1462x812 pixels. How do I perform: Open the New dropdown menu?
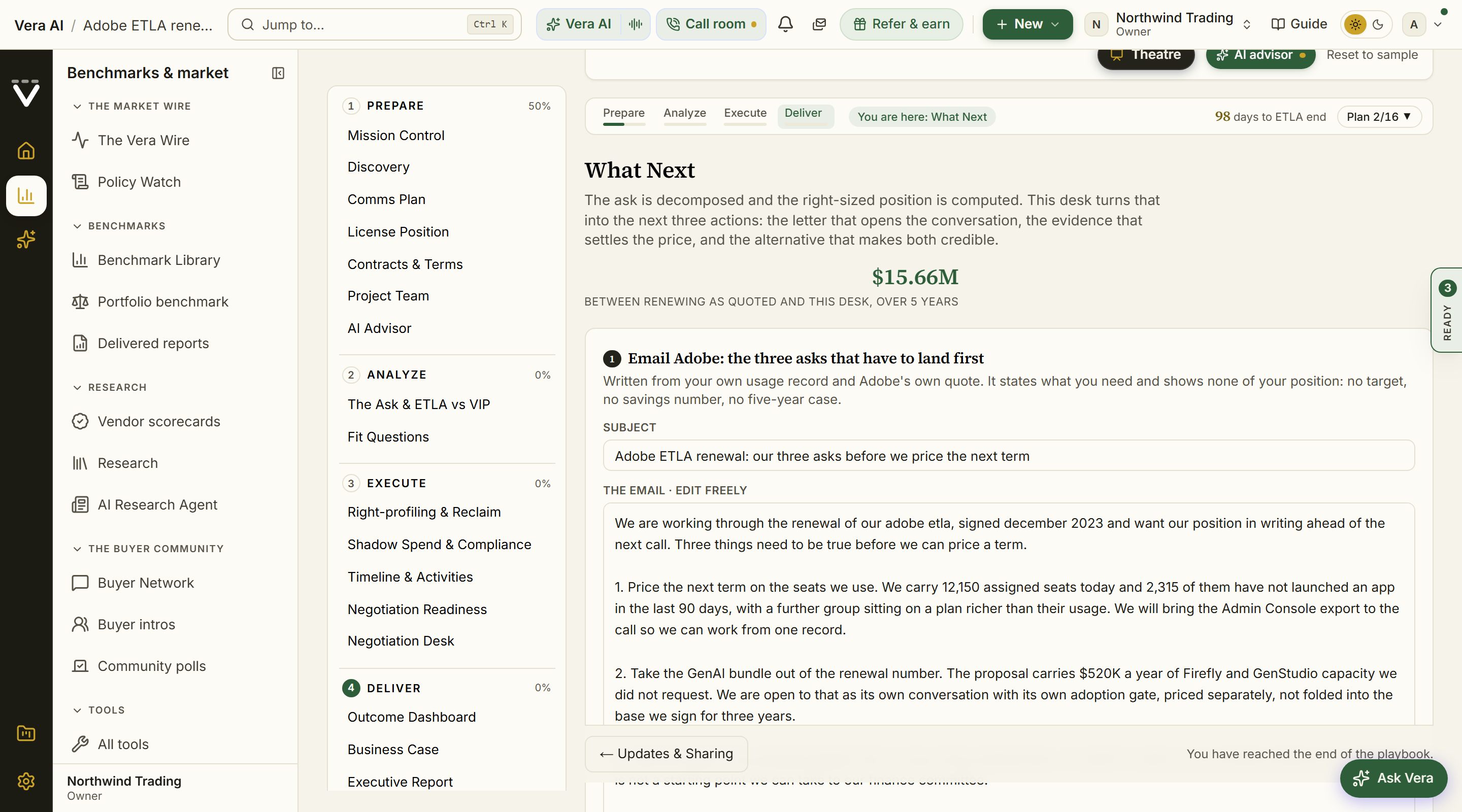[1027, 24]
